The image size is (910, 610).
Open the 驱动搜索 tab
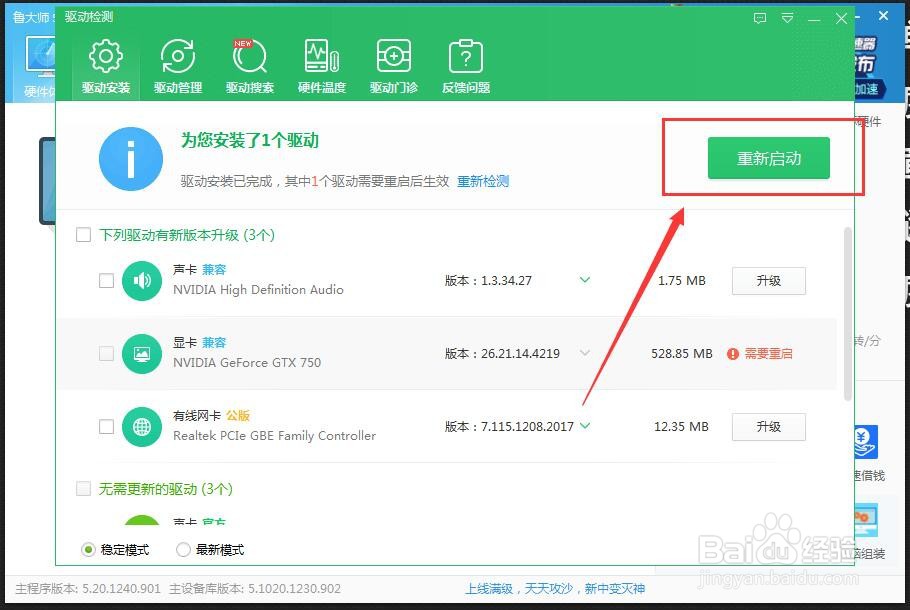(250, 66)
